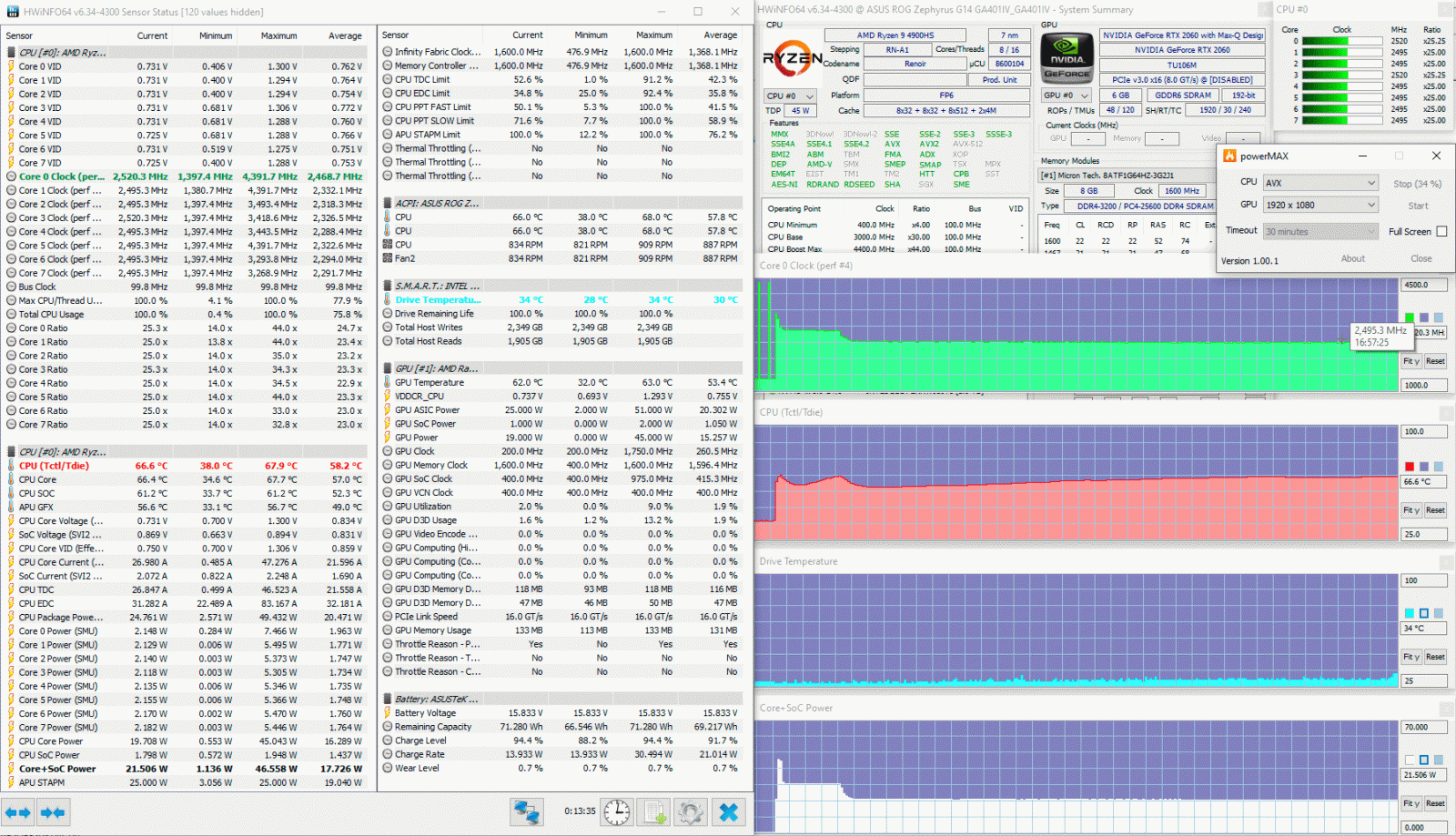Select the Core+SoC Power sensor row

[x=187, y=769]
